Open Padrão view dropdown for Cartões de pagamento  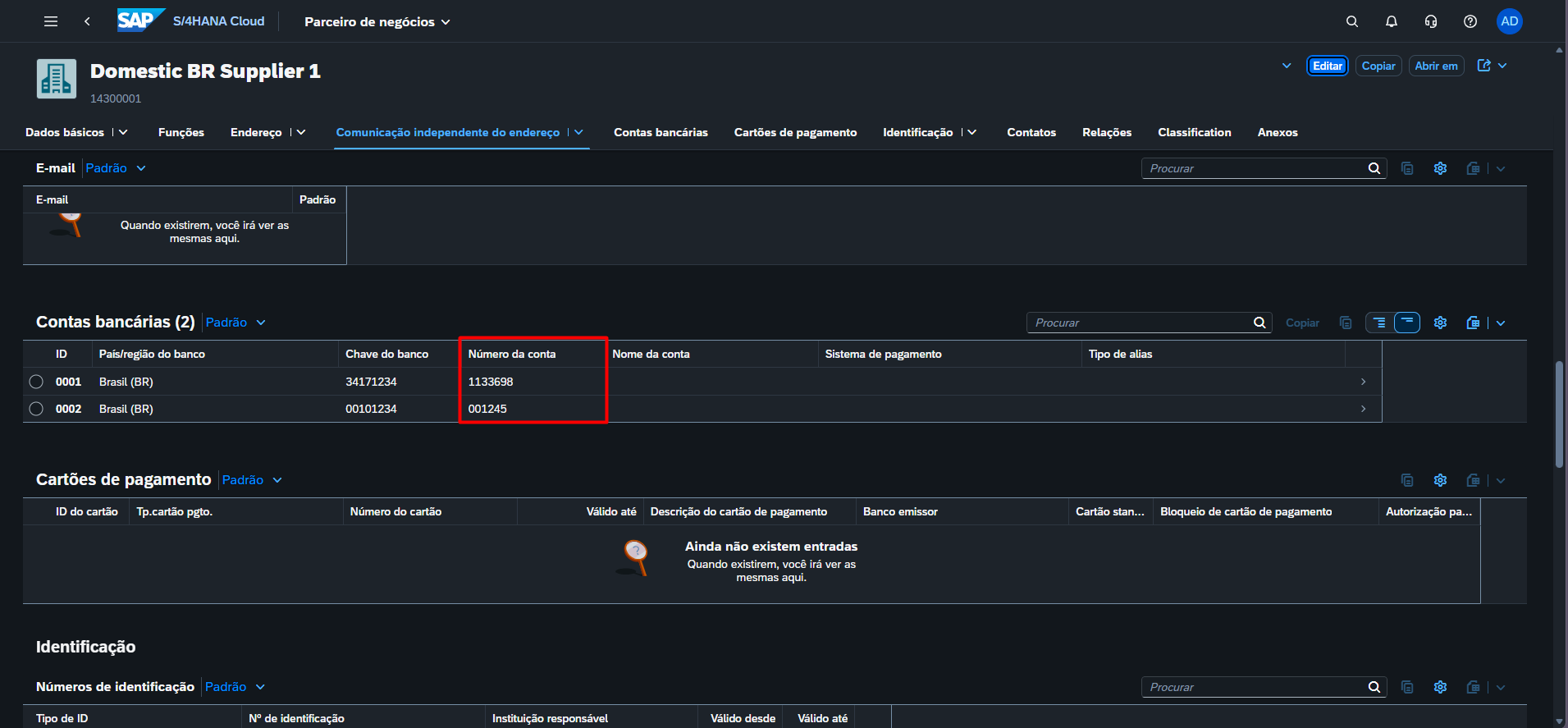tap(252, 480)
